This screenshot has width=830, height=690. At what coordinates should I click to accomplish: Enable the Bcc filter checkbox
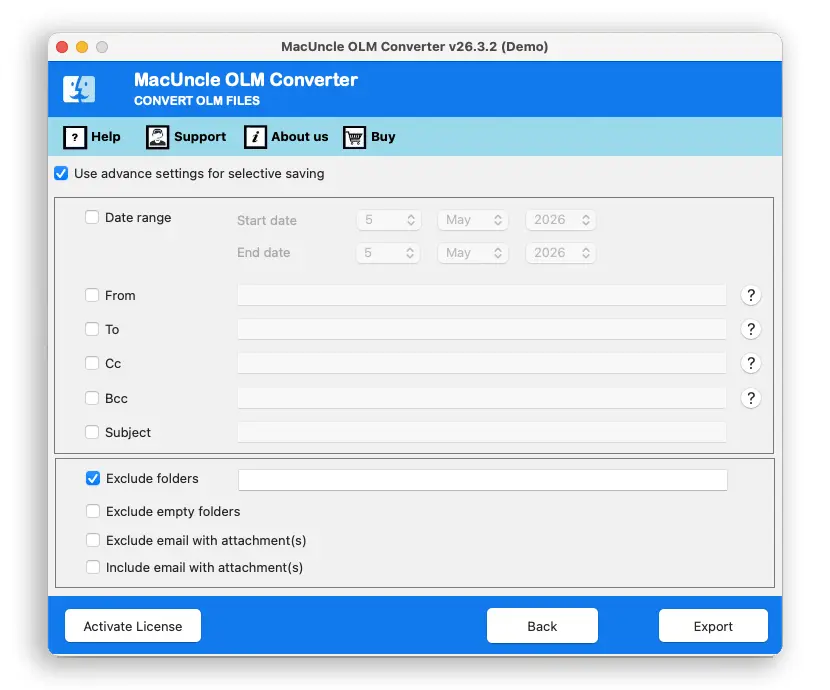(92, 397)
